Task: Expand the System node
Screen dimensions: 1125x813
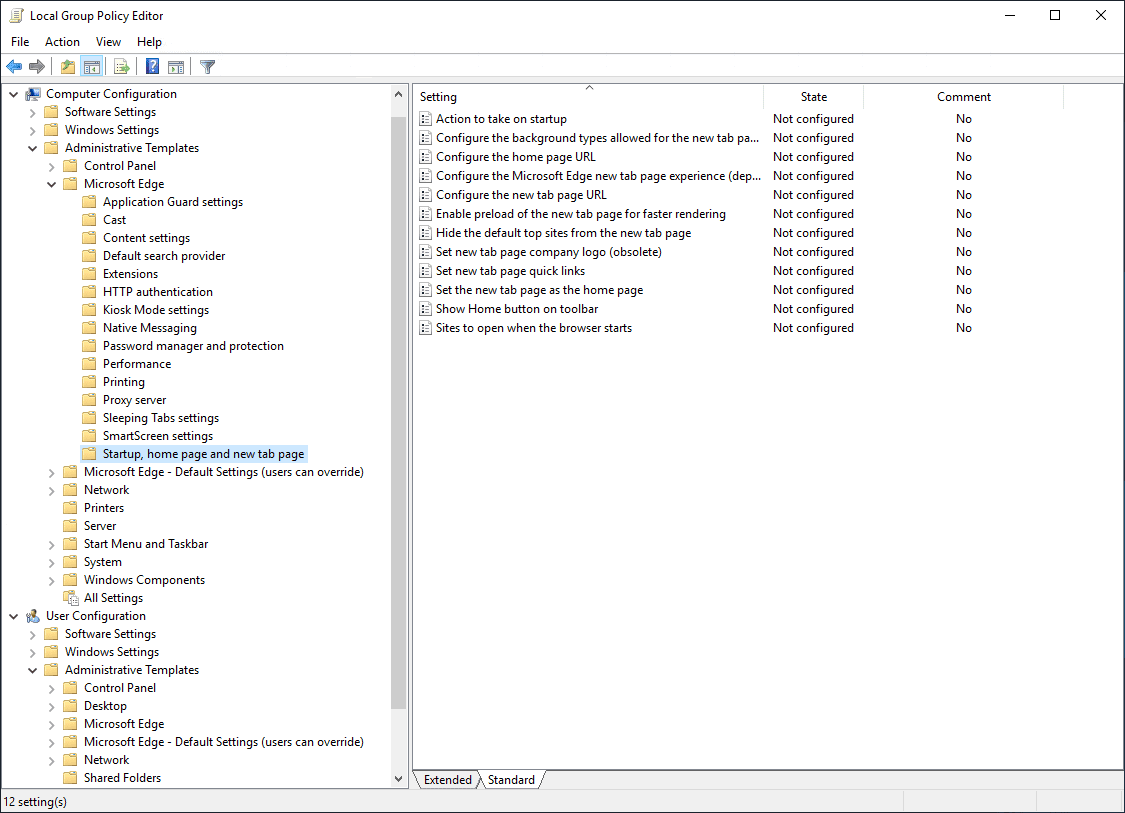Action: point(52,563)
